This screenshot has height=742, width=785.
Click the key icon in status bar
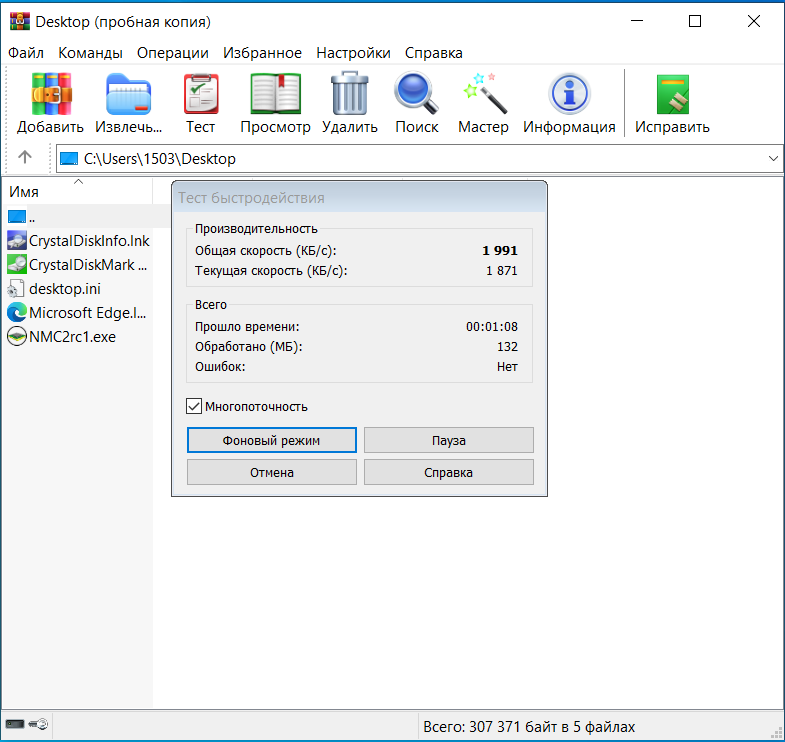(38, 724)
